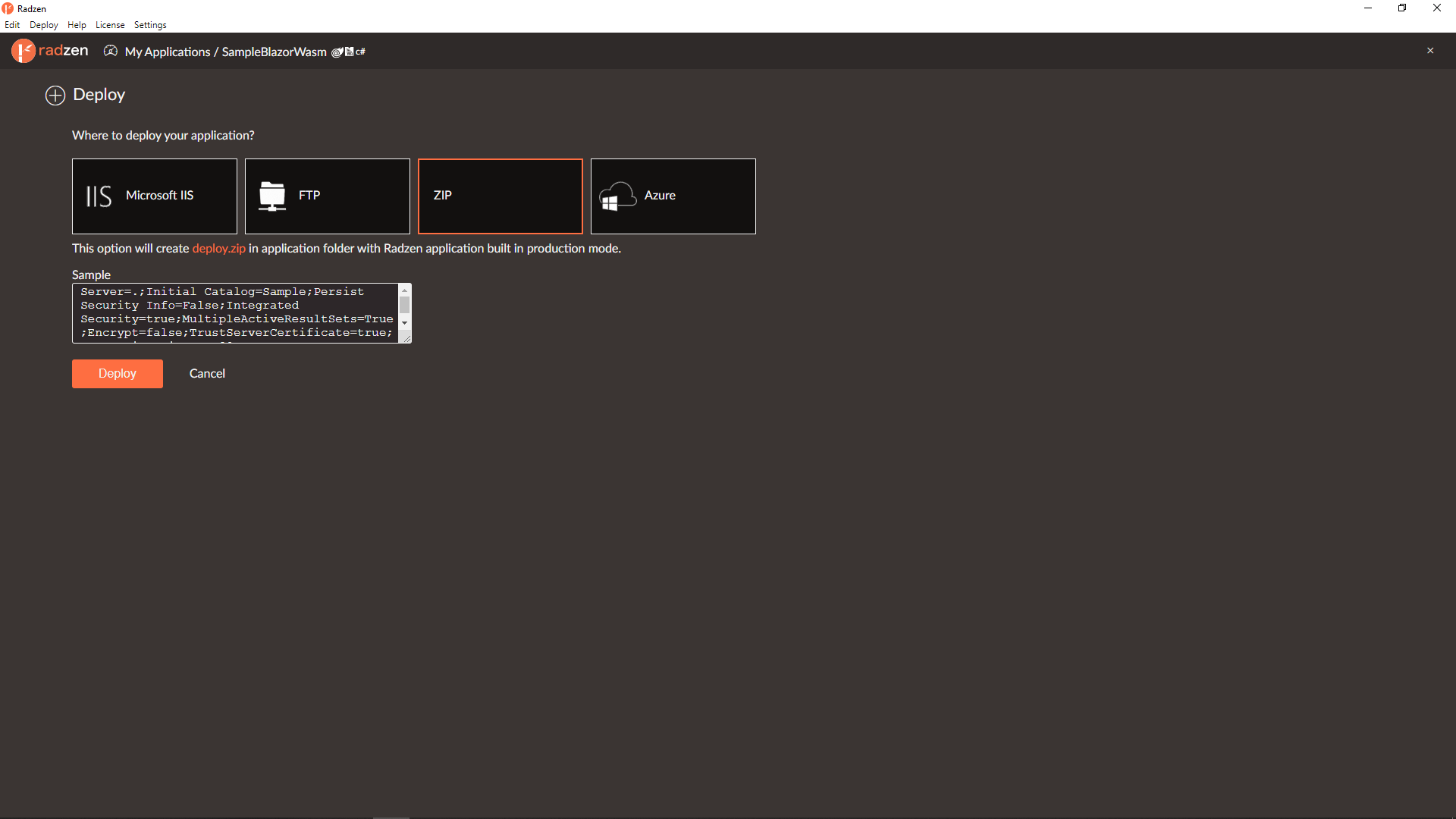Select the ZIP deployment option
Image resolution: width=1456 pixels, height=819 pixels.
coord(500,196)
